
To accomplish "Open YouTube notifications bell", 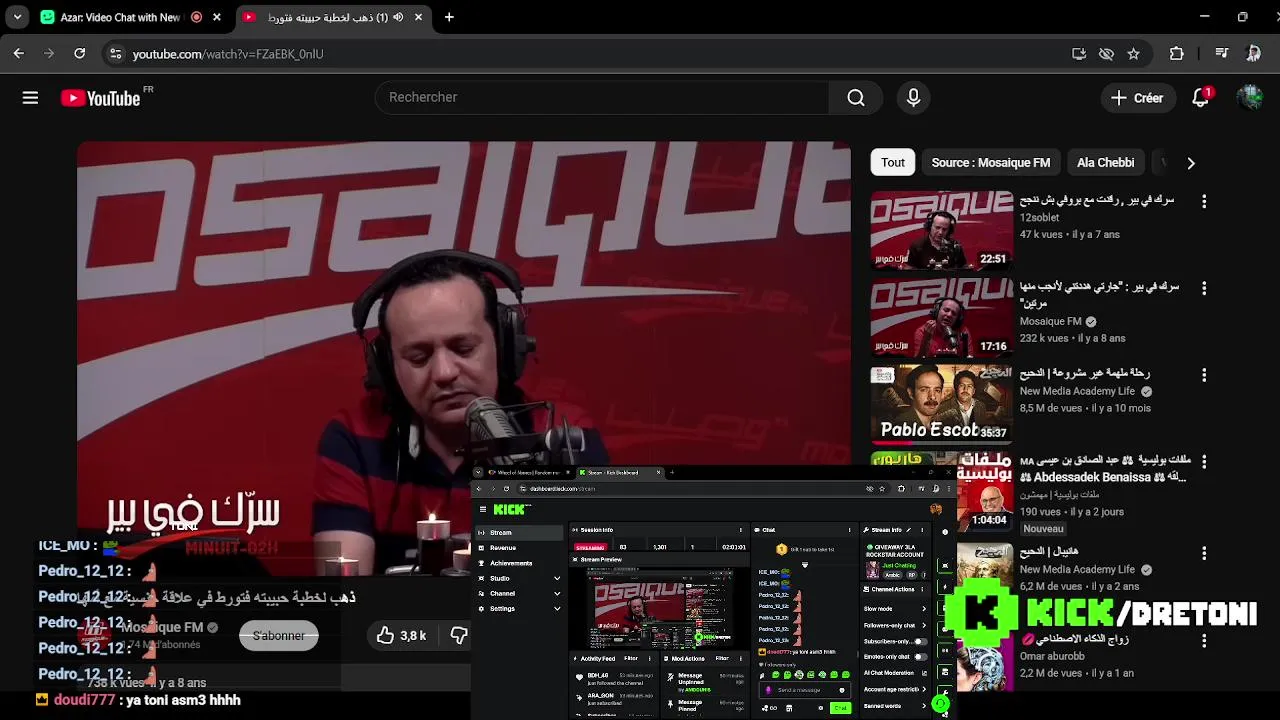I will (1201, 97).
